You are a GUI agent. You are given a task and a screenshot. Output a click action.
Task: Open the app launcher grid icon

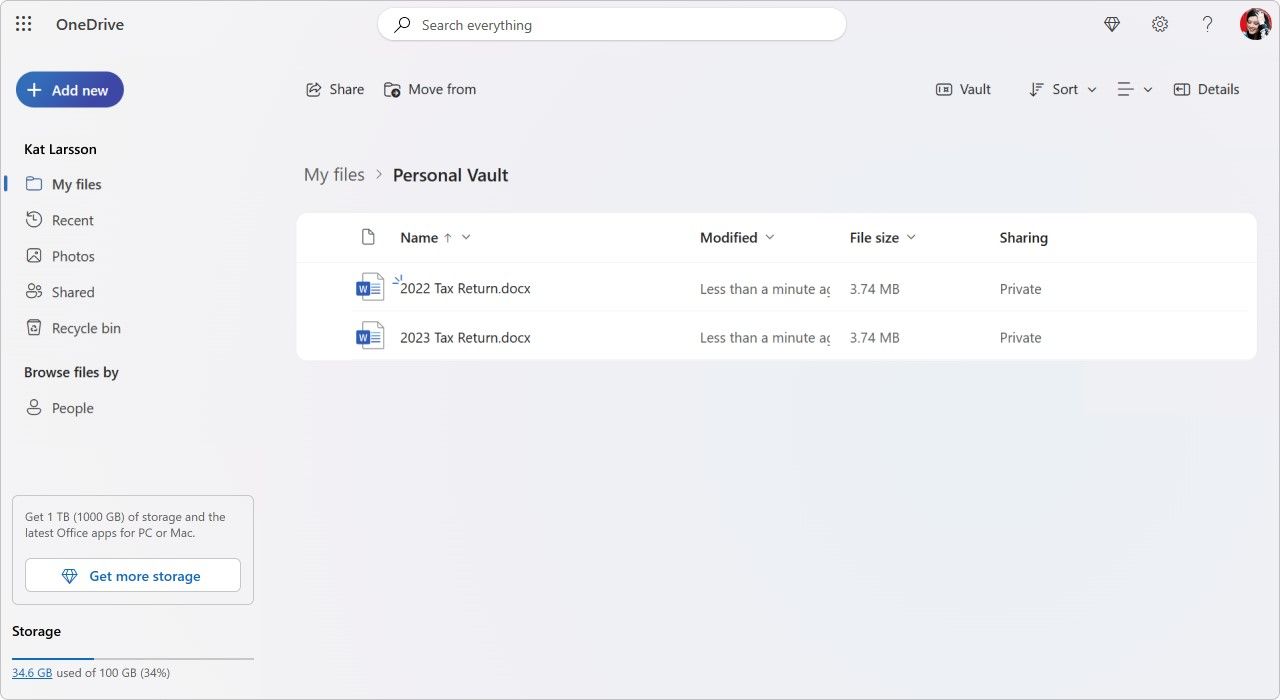click(x=24, y=24)
